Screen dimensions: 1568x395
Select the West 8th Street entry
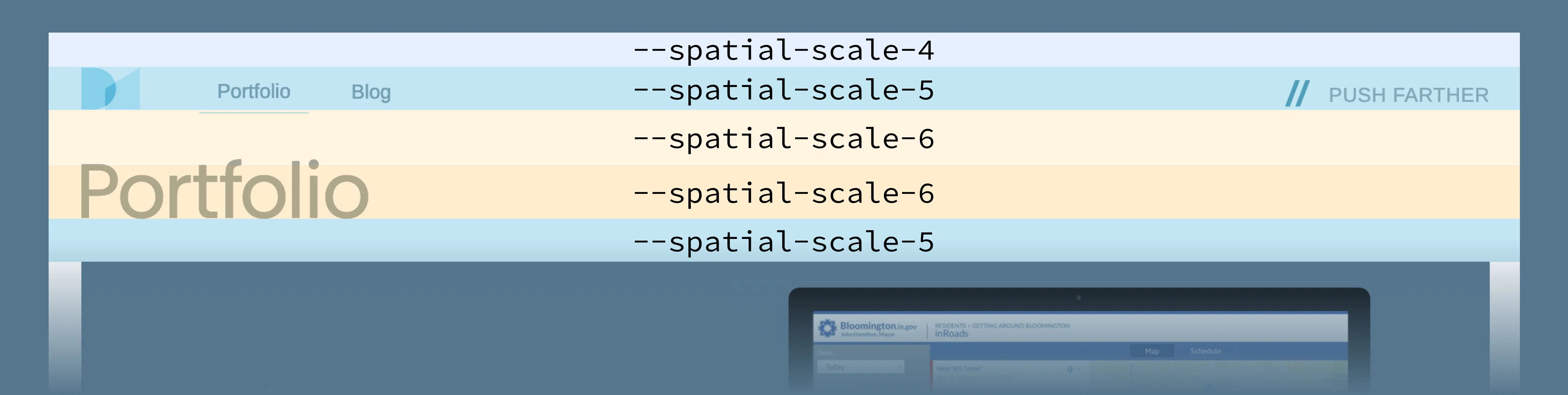pyautogui.click(x=959, y=369)
